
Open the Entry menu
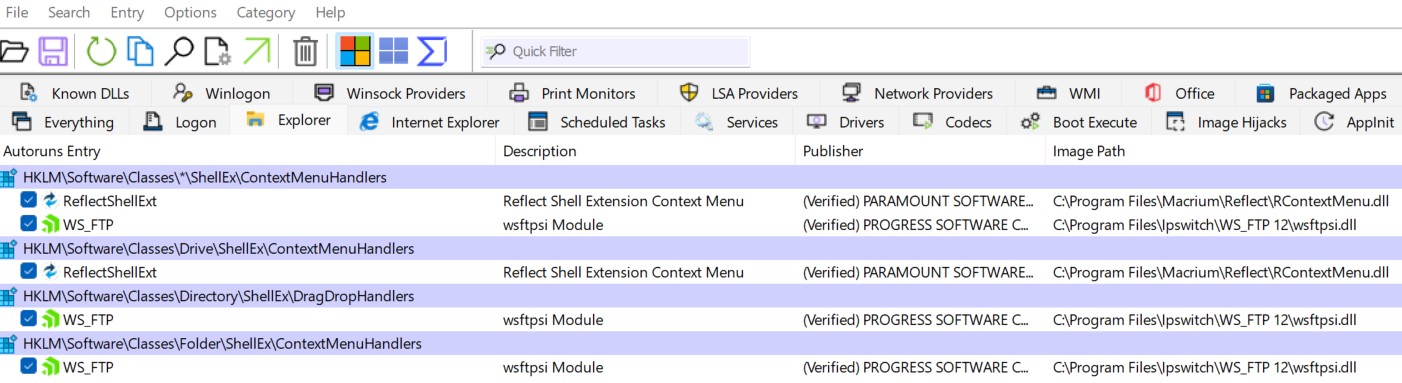click(127, 13)
